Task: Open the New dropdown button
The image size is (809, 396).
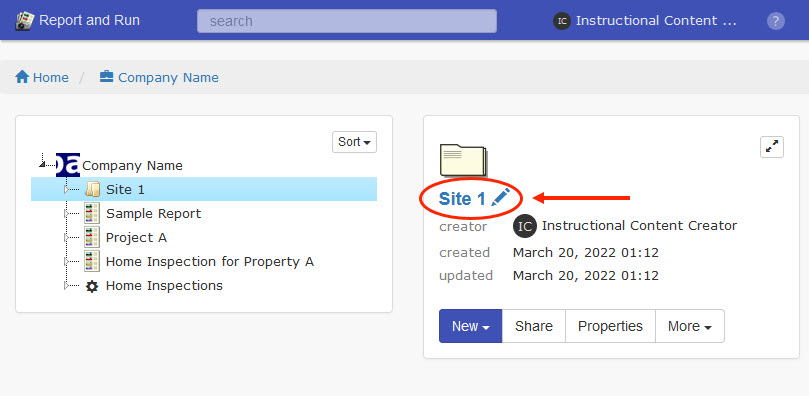Action: (x=471, y=326)
